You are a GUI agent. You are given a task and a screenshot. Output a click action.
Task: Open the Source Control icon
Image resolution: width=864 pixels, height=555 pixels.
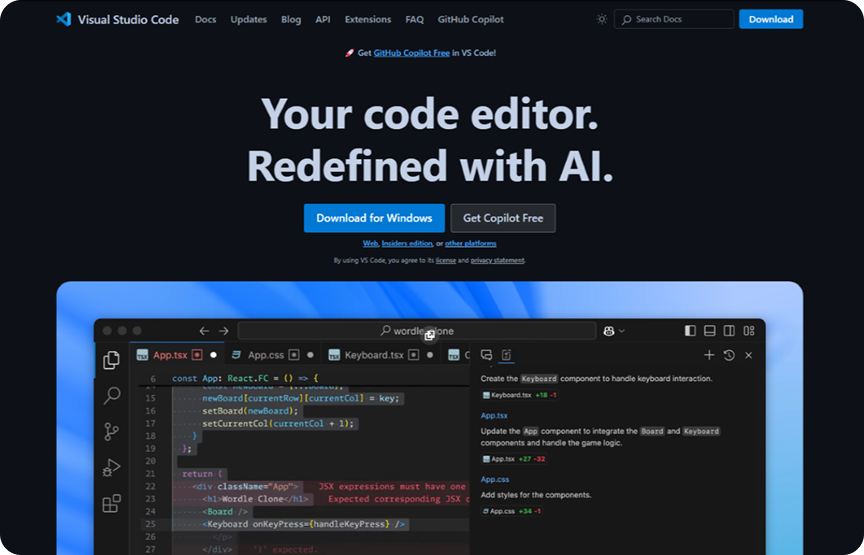(x=111, y=432)
